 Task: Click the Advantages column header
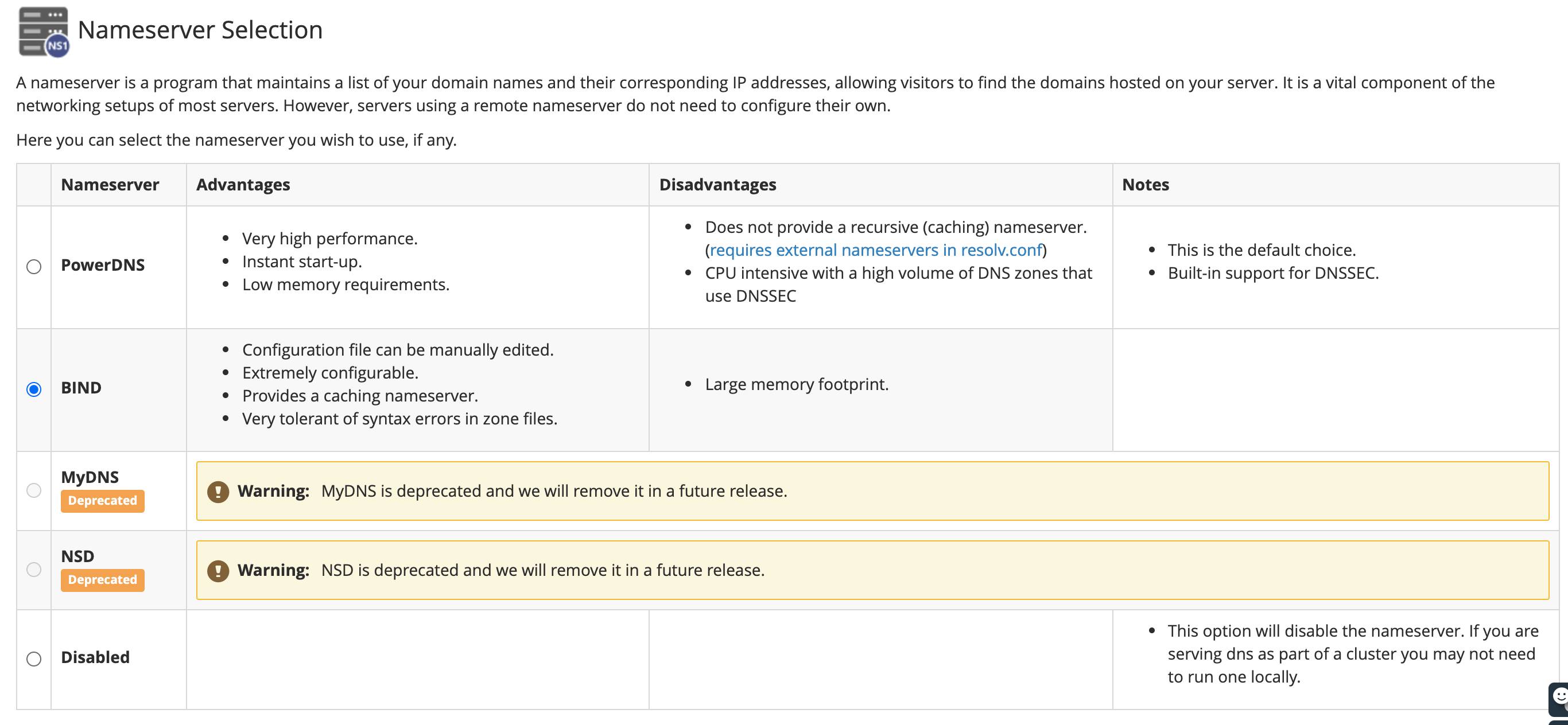242,184
